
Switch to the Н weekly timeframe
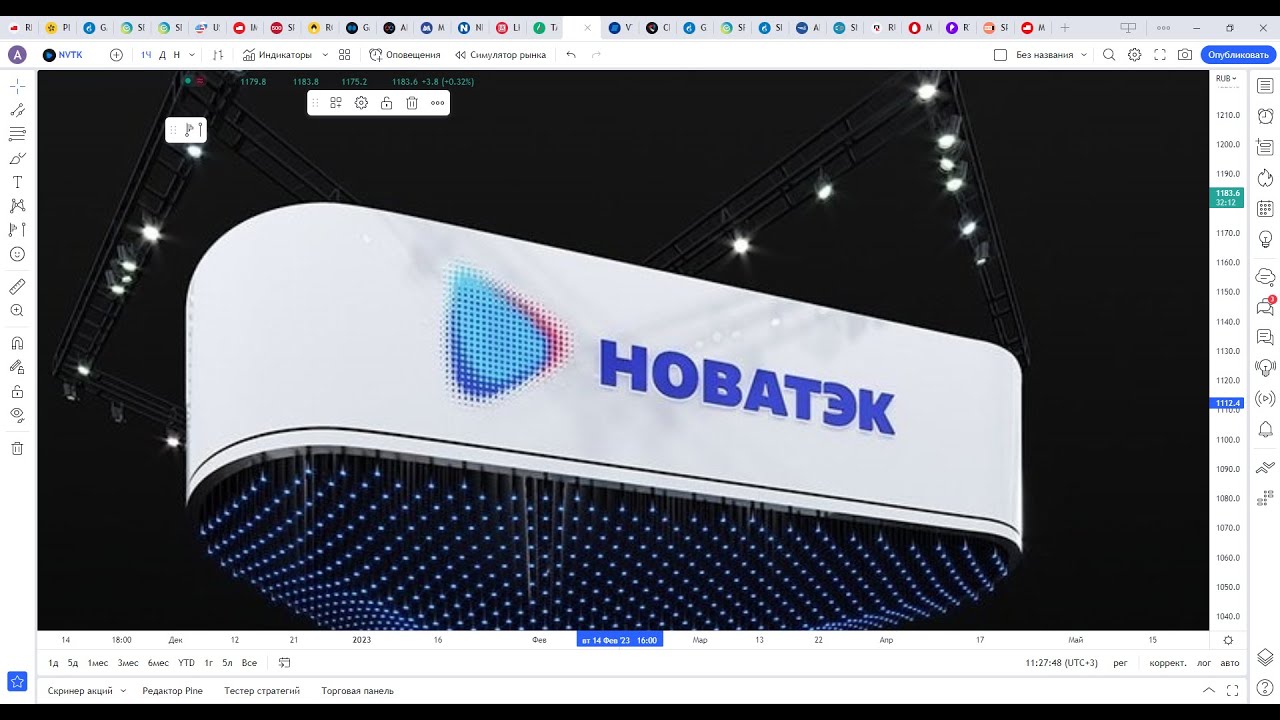[177, 55]
